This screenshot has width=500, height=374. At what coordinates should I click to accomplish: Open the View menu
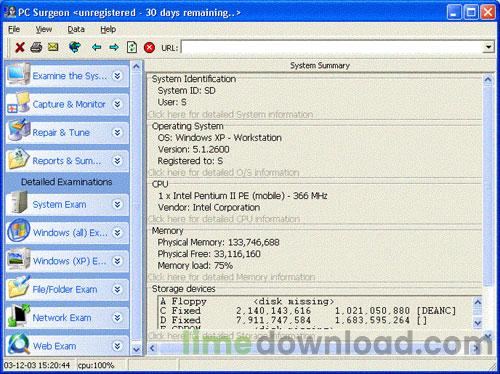(44, 29)
